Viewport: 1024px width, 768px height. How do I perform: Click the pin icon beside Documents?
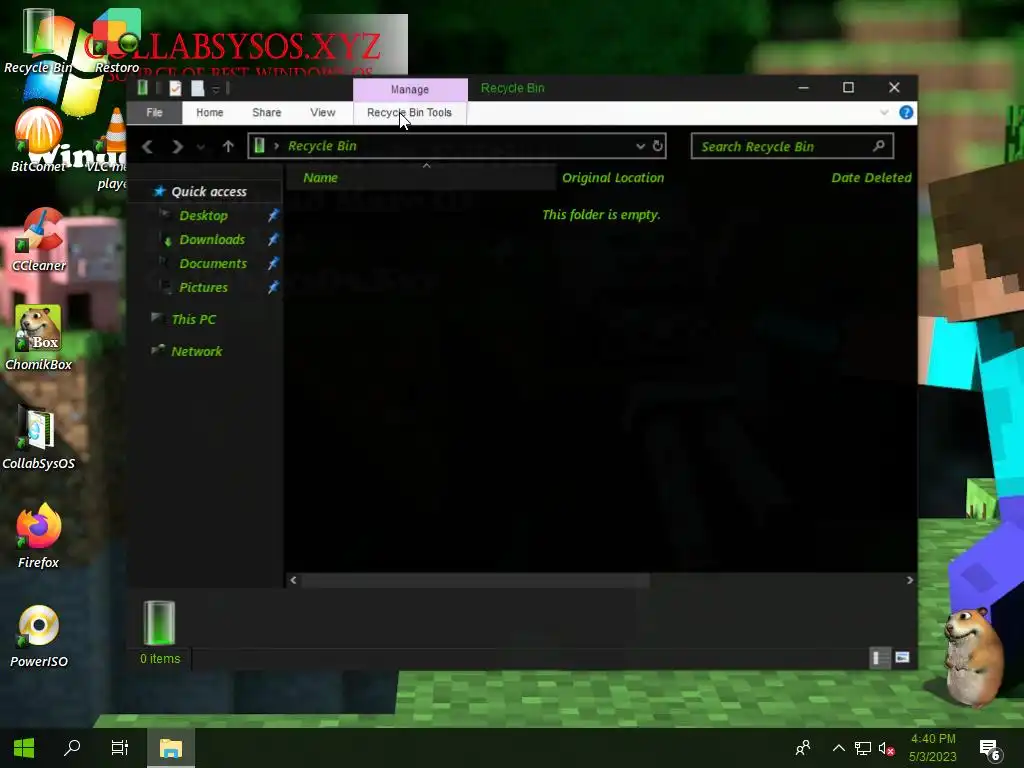pyautogui.click(x=273, y=263)
